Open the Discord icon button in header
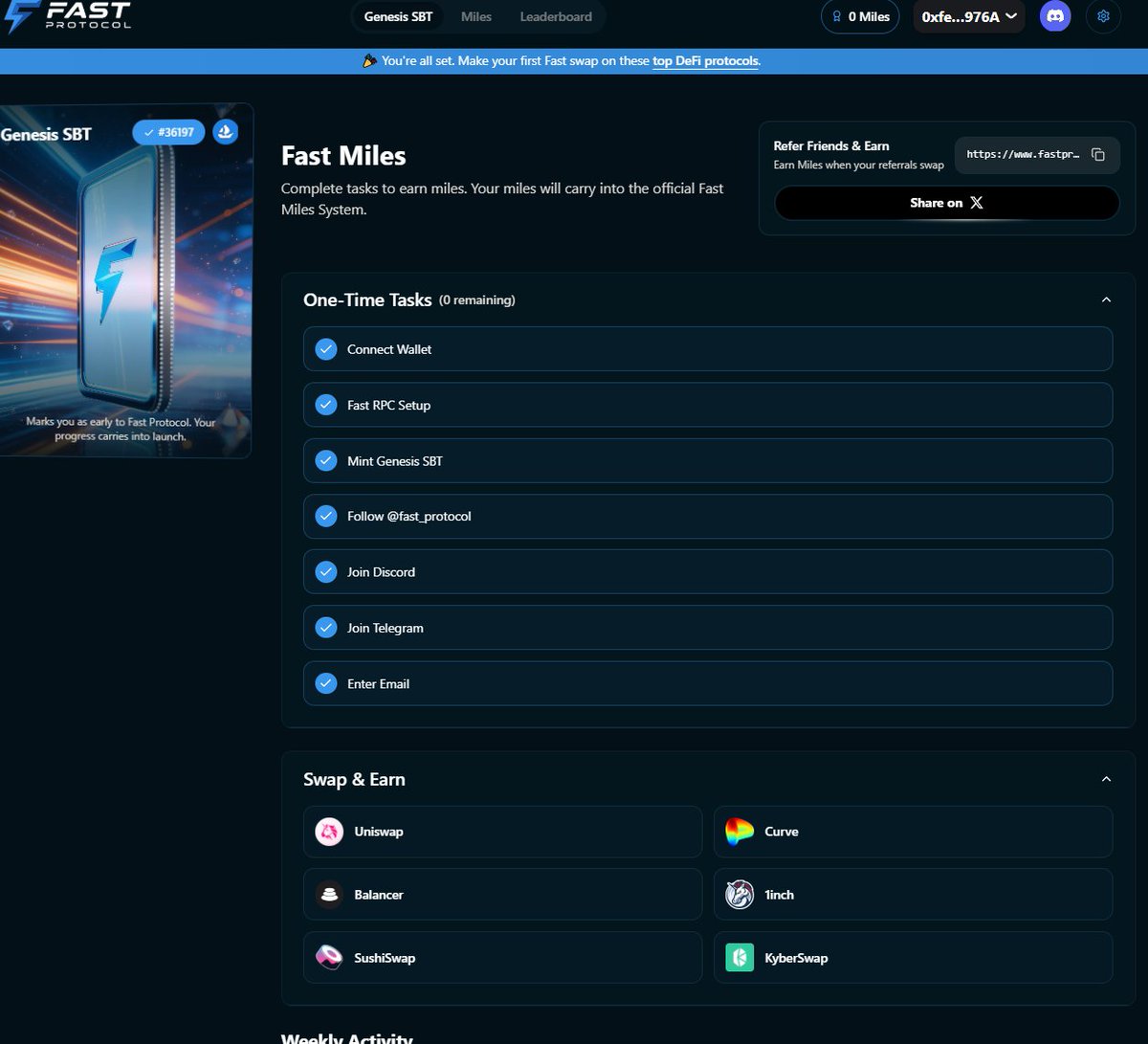This screenshot has height=1044, width=1148. tap(1055, 16)
